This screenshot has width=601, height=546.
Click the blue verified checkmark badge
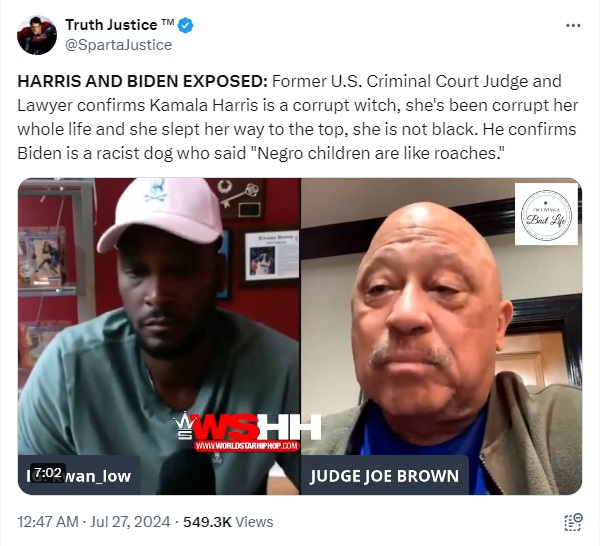coord(186,26)
